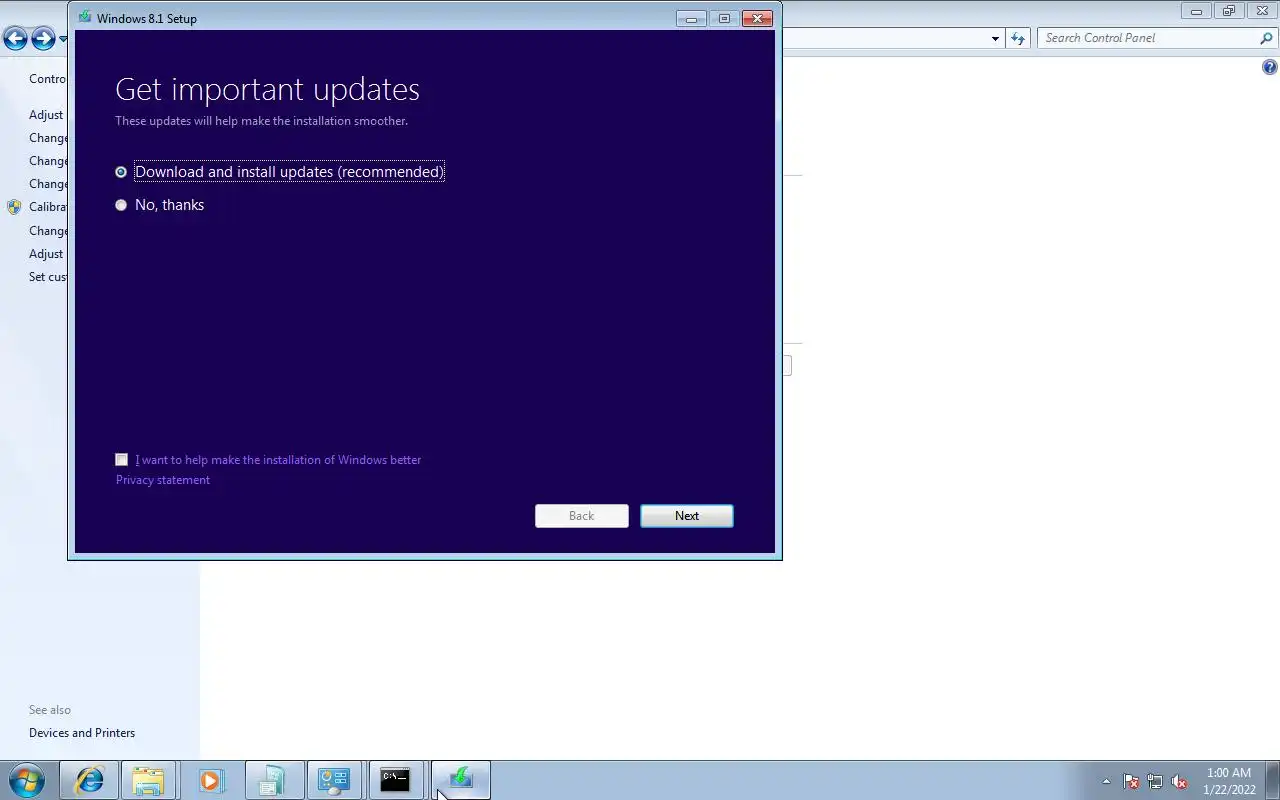The image size is (1280, 800).
Task: Open Windows Media Player from taskbar
Action: (x=210, y=780)
